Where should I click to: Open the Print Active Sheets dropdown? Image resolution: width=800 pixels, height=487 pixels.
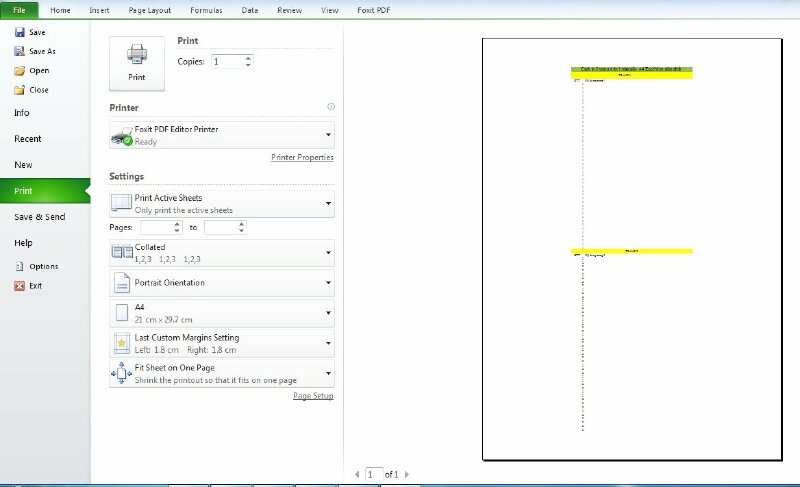(x=329, y=204)
